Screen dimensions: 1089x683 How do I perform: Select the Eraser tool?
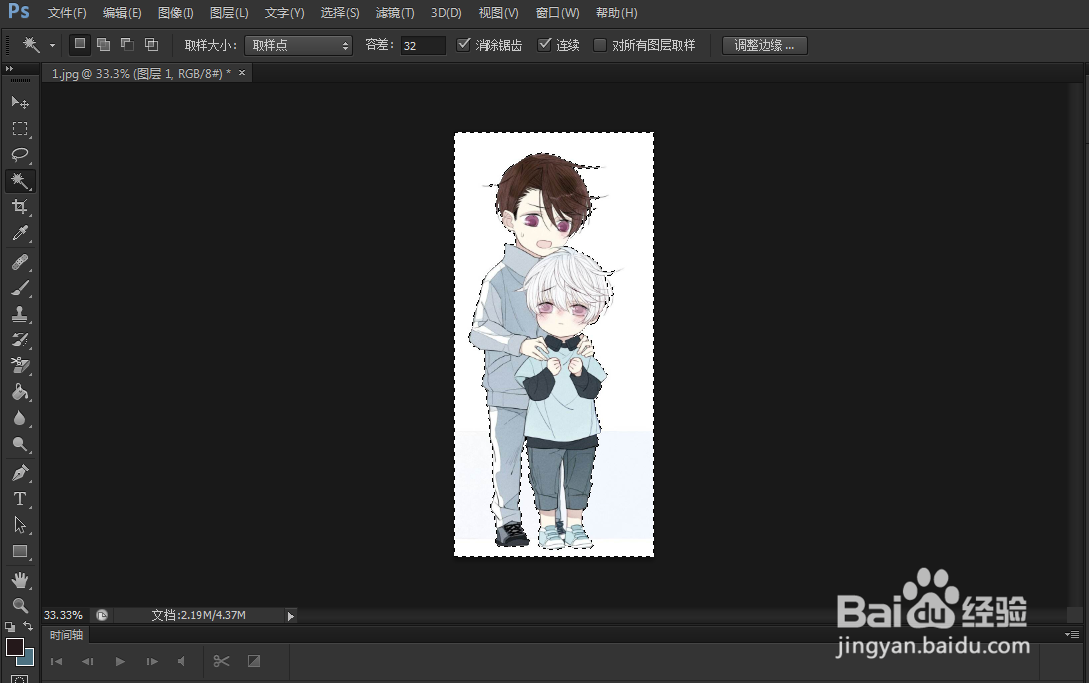click(x=19, y=365)
